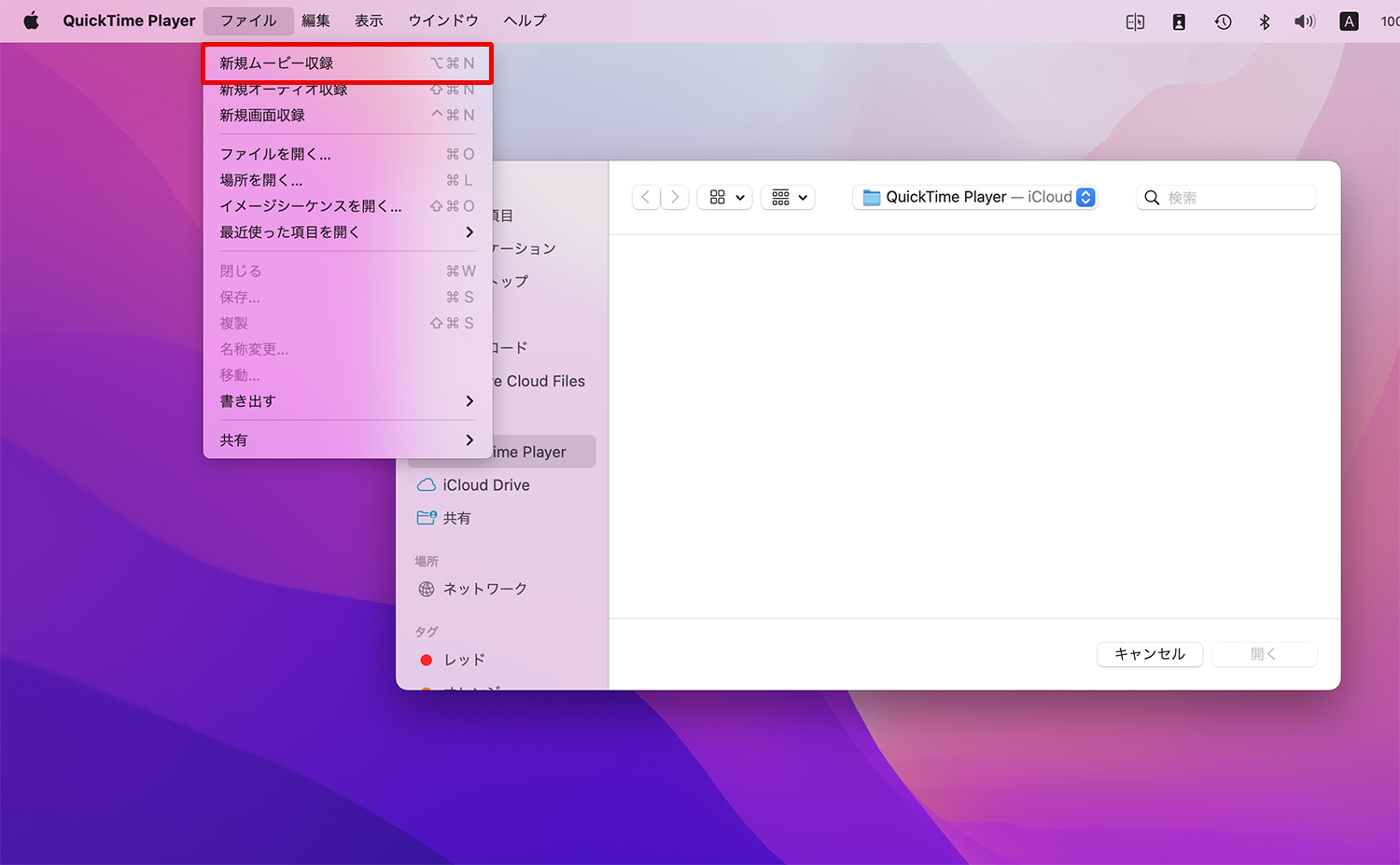
Task: Click the red tag color dot
Action: coord(427,660)
